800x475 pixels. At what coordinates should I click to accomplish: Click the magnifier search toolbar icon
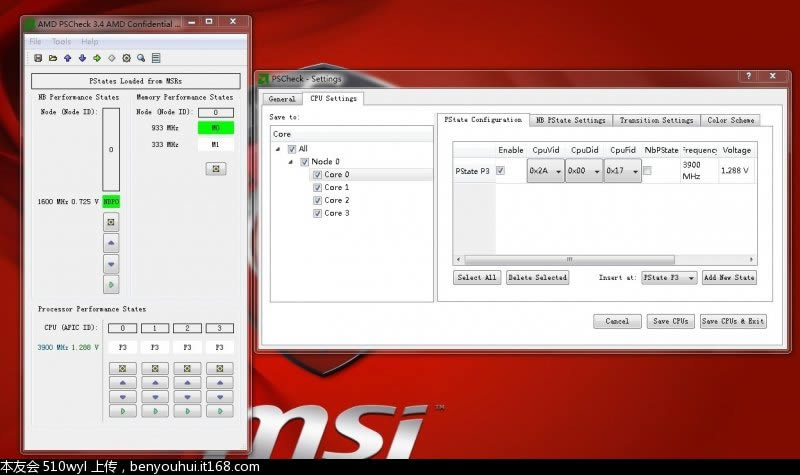pyautogui.click(x=141, y=58)
